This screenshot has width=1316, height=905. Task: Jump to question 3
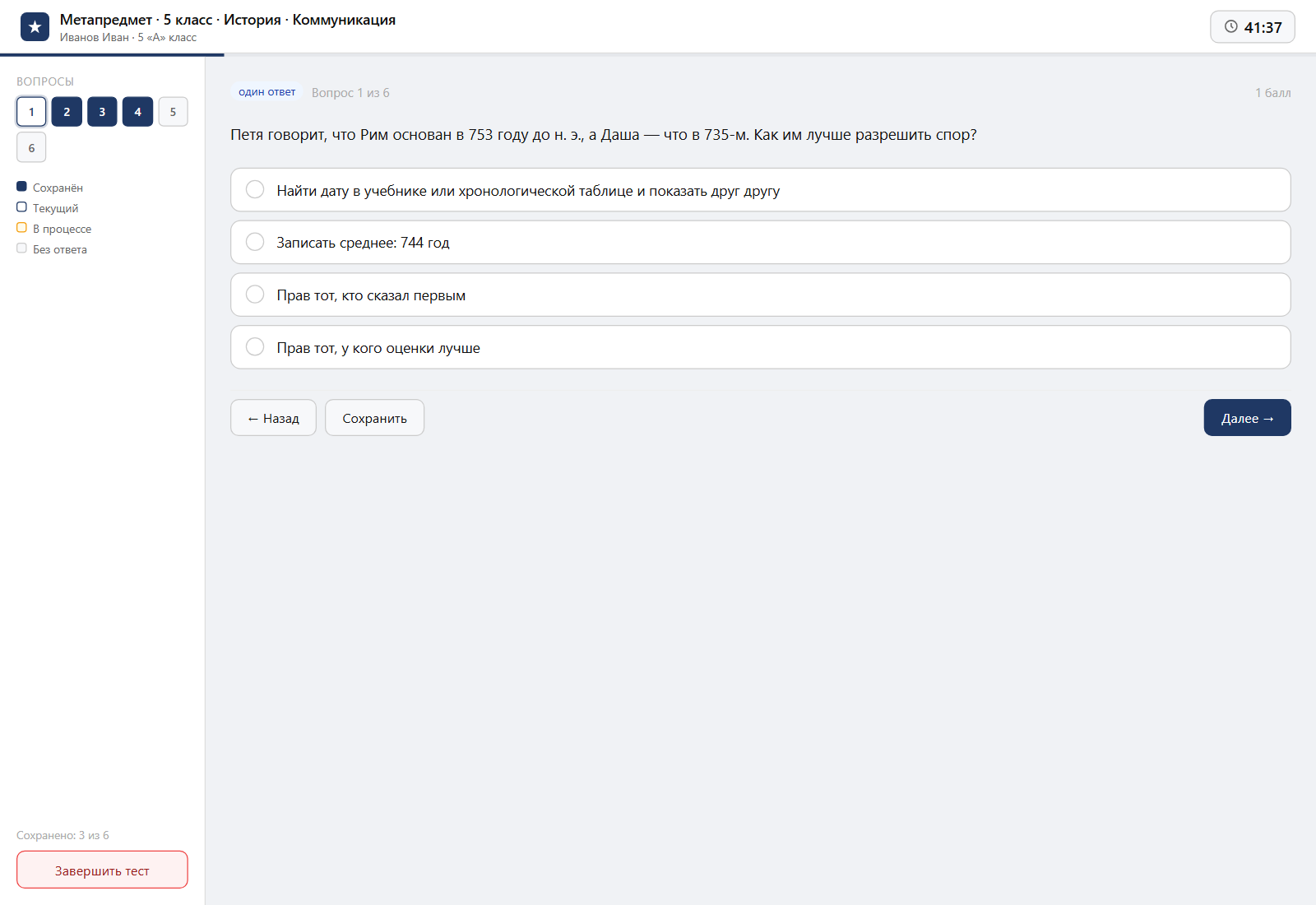pos(102,112)
